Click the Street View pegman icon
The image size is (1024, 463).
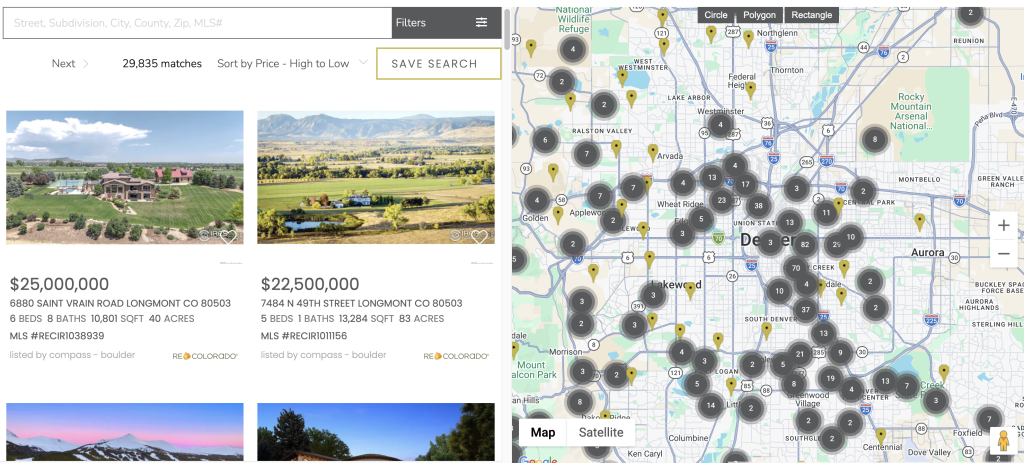1002,441
